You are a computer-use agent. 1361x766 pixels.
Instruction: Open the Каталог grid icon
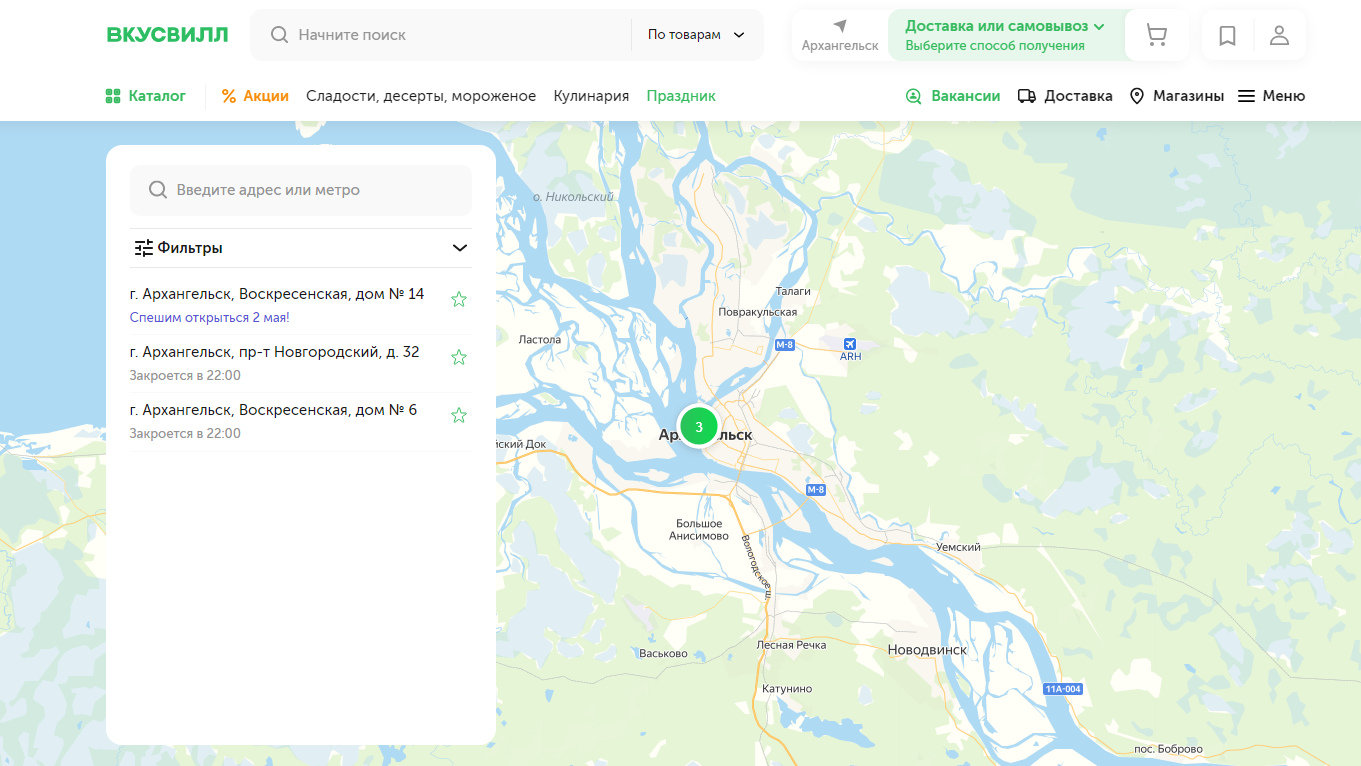113,96
